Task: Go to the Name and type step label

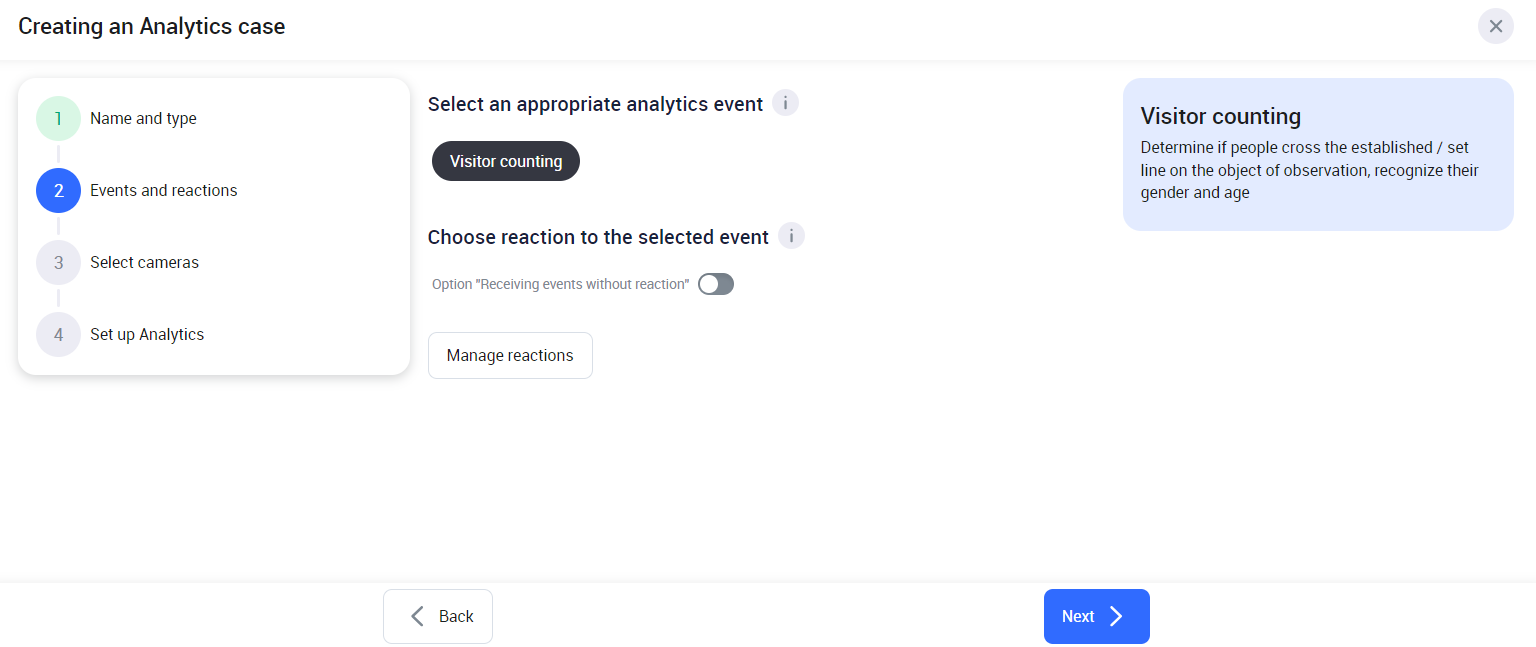Action: pyautogui.click(x=143, y=119)
